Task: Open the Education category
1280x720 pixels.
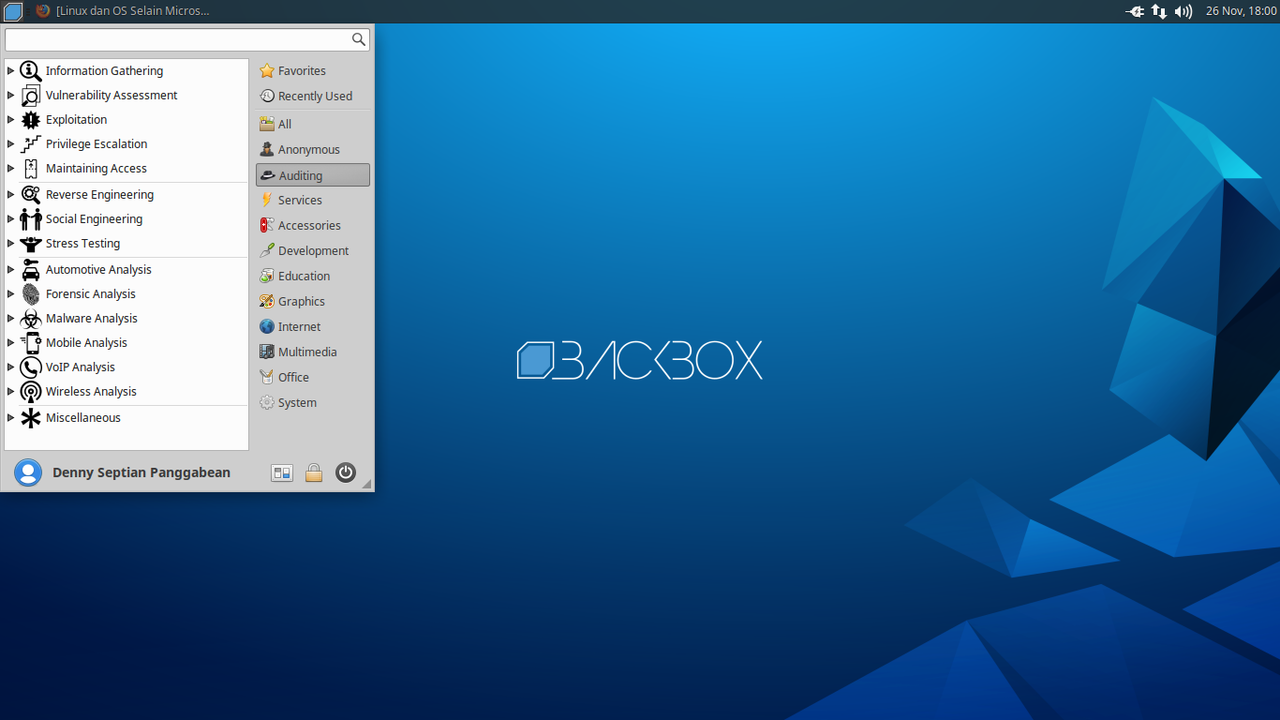Action: coord(313,276)
